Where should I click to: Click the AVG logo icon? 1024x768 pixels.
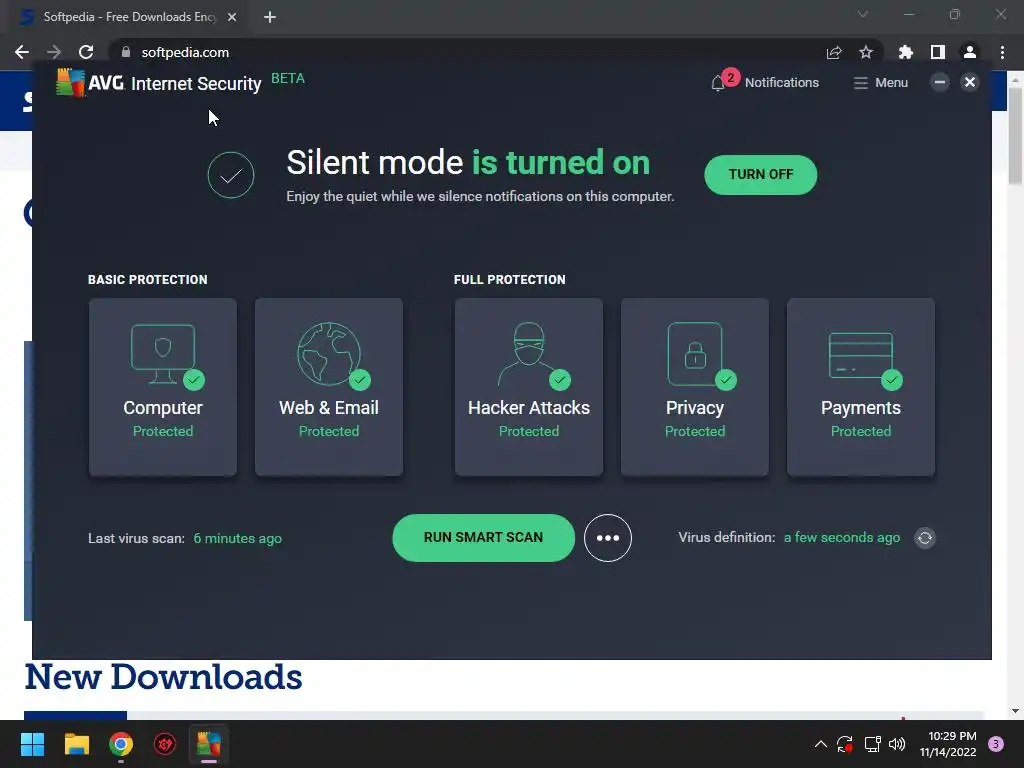[x=71, y=82]
